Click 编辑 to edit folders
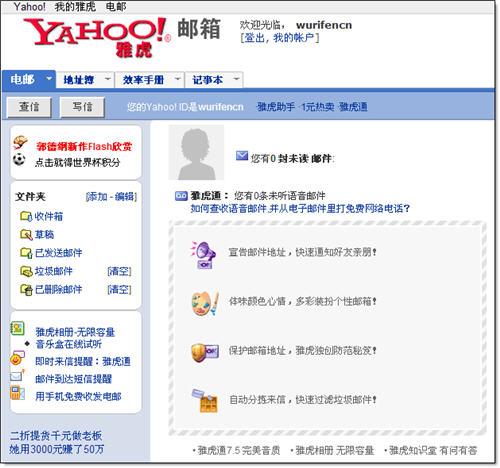The height and width of the screenshot is (468, 500). pyautogui.click(x=124, y=197)
